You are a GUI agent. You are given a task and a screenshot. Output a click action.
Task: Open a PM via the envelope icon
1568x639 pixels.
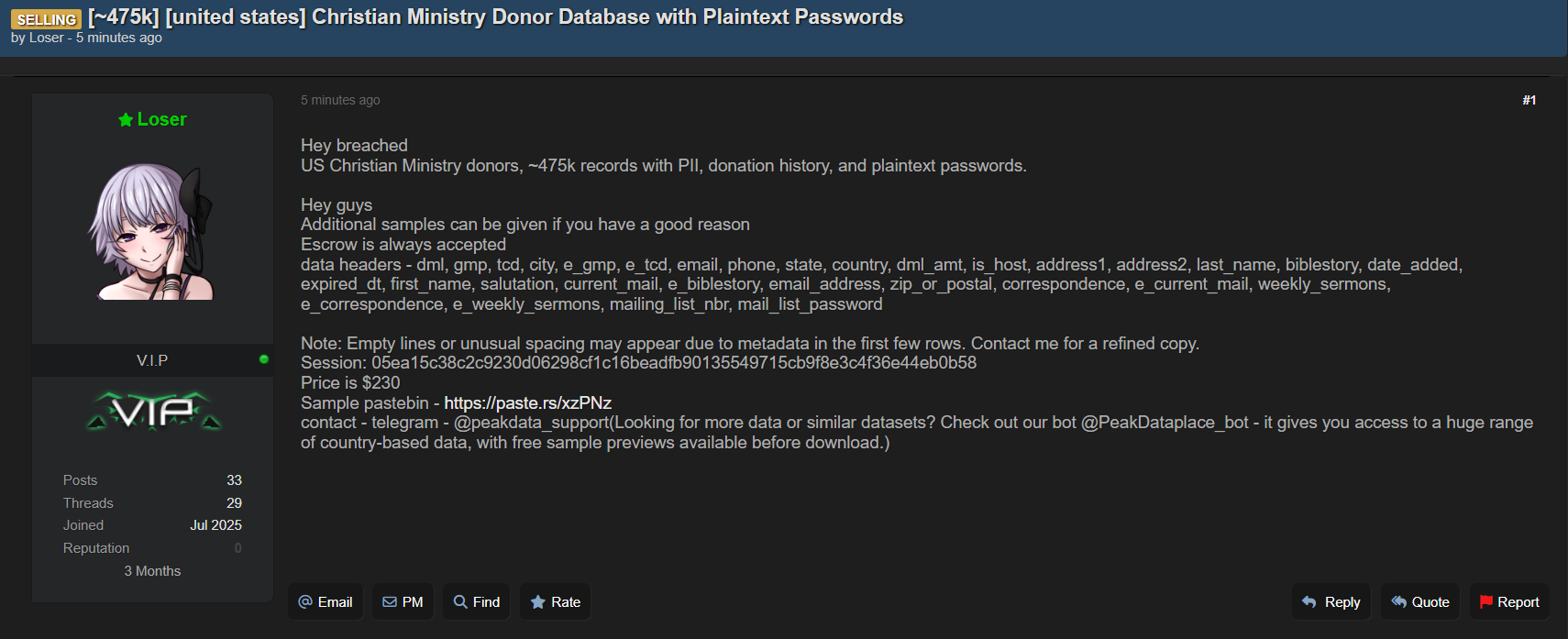[390, 602]
